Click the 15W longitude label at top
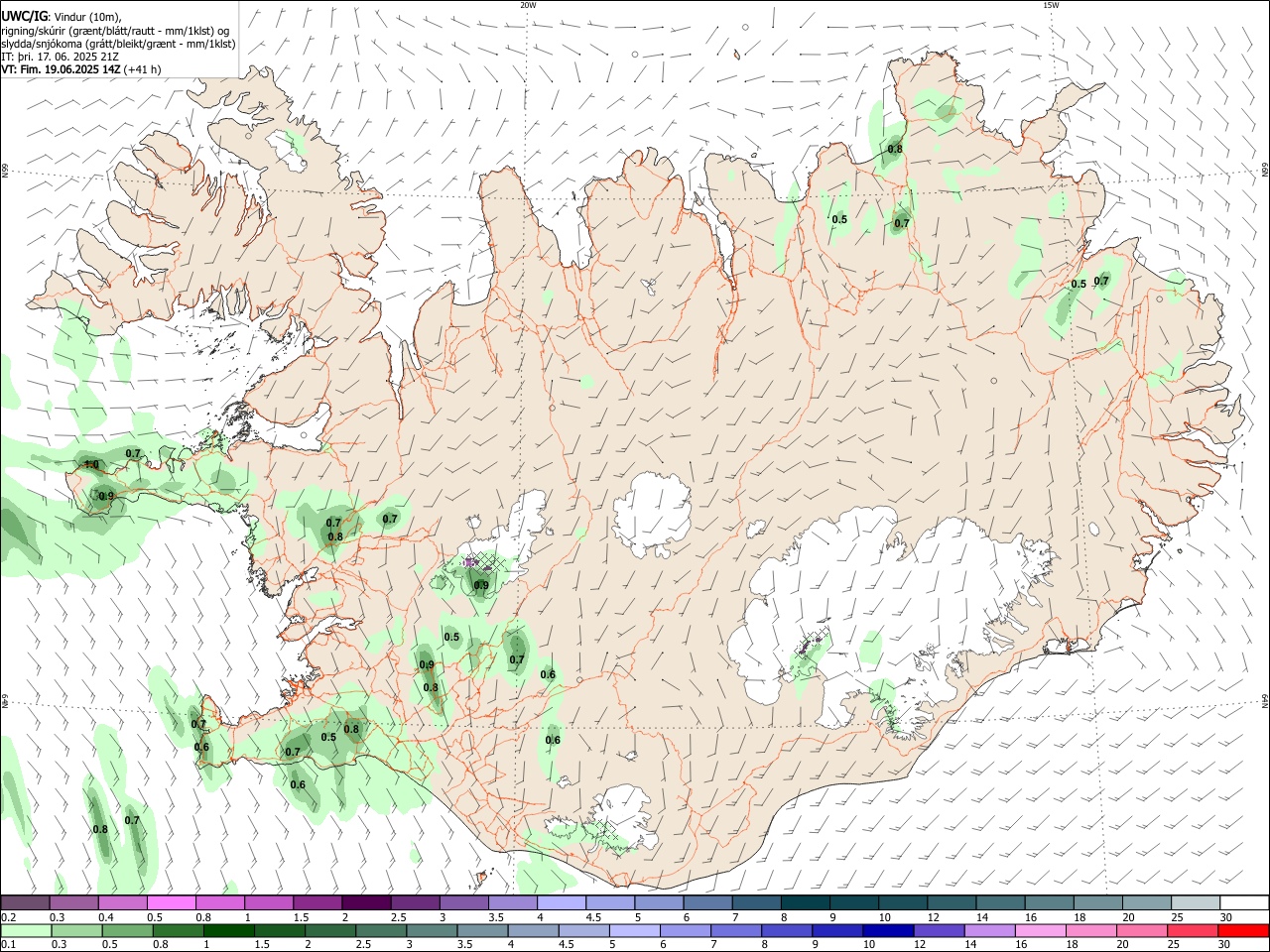 tap(1051, 5)
